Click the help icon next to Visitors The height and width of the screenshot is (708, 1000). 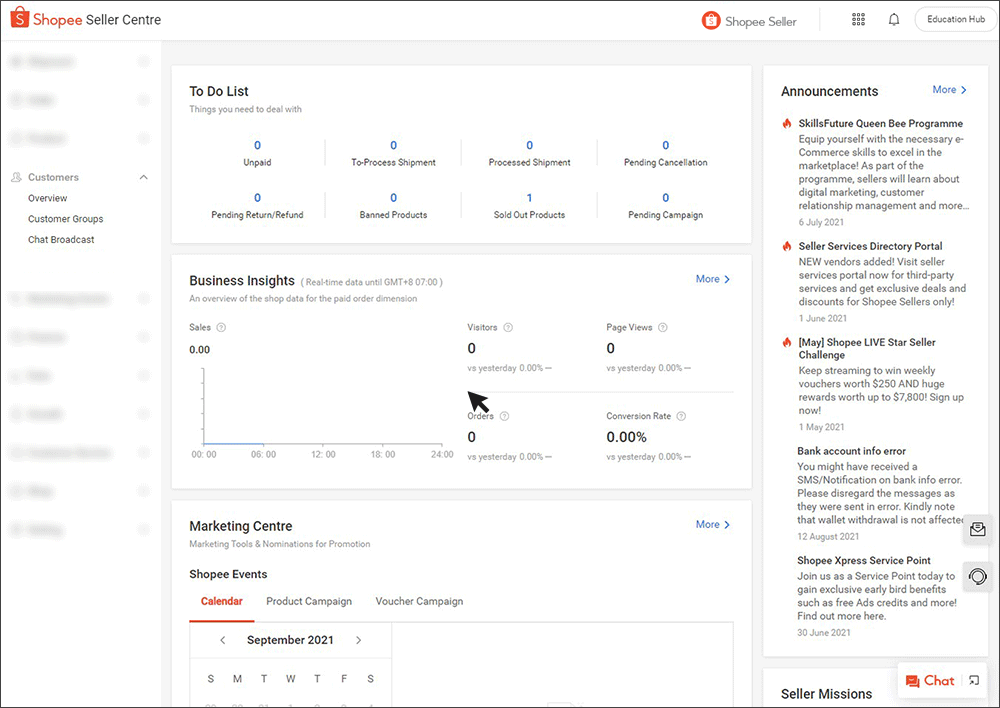(x=508, y=328)
